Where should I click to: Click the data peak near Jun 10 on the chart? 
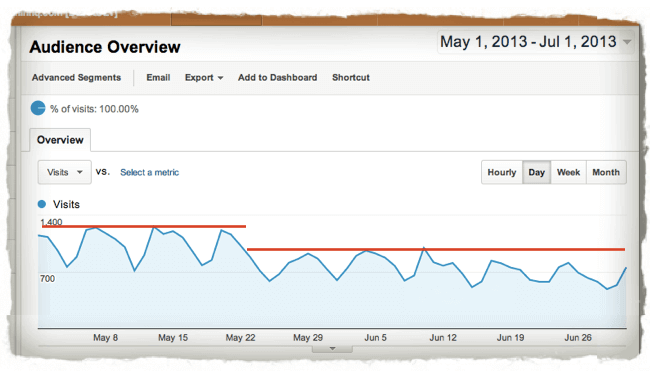tap(424, 248)
